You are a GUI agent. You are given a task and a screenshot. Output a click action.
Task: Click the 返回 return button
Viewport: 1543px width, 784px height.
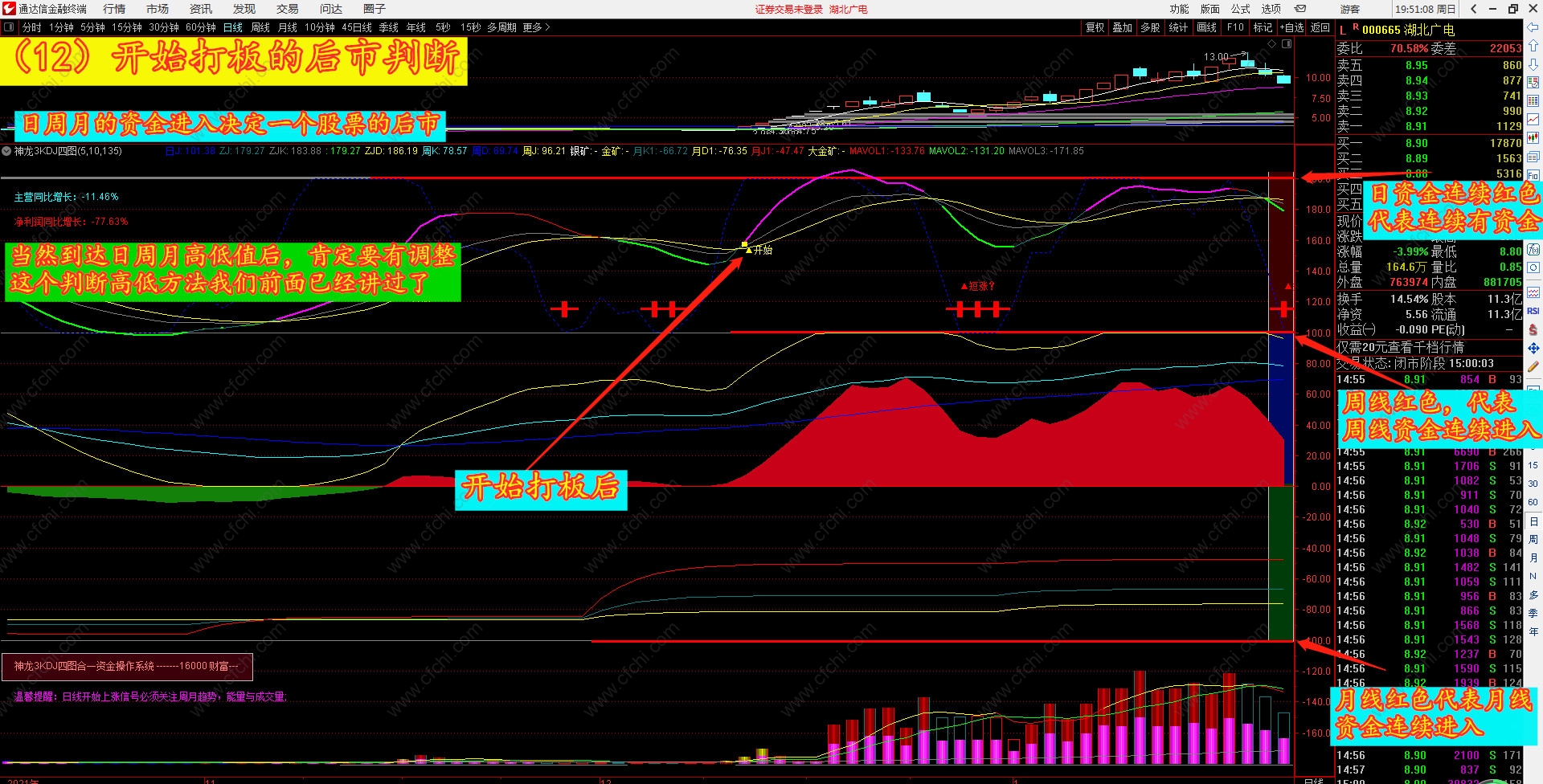[x=1320, y=27]
